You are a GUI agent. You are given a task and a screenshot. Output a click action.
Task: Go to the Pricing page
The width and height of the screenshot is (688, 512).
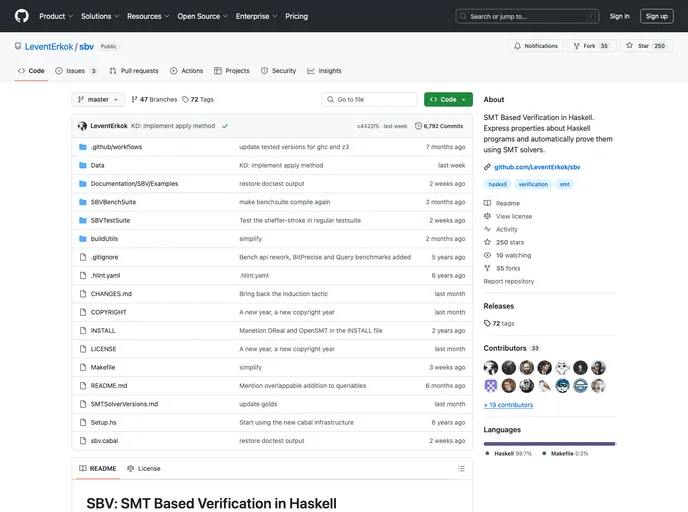point(297,16)
